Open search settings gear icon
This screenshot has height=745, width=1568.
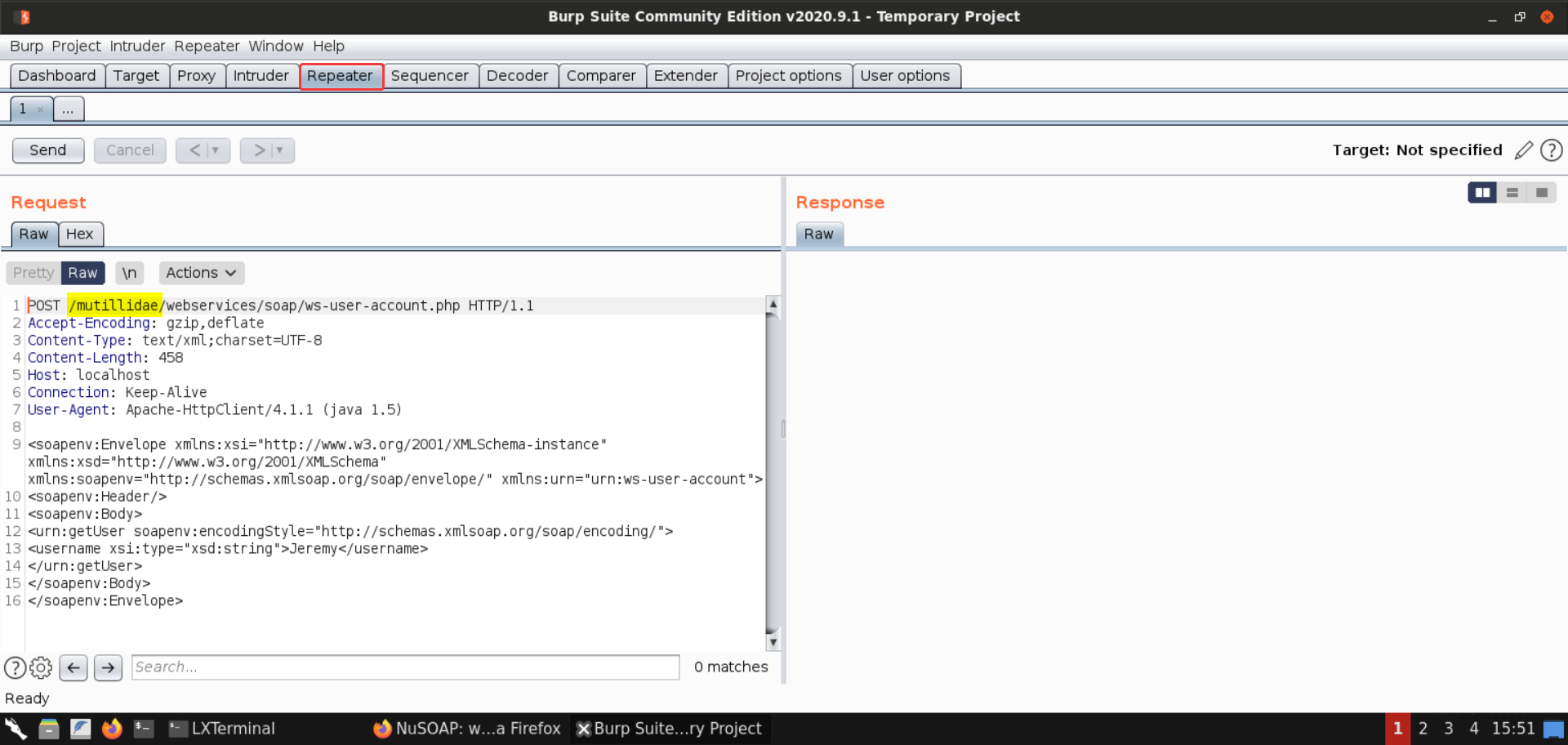pyautogui.click(x=41, y=668)
